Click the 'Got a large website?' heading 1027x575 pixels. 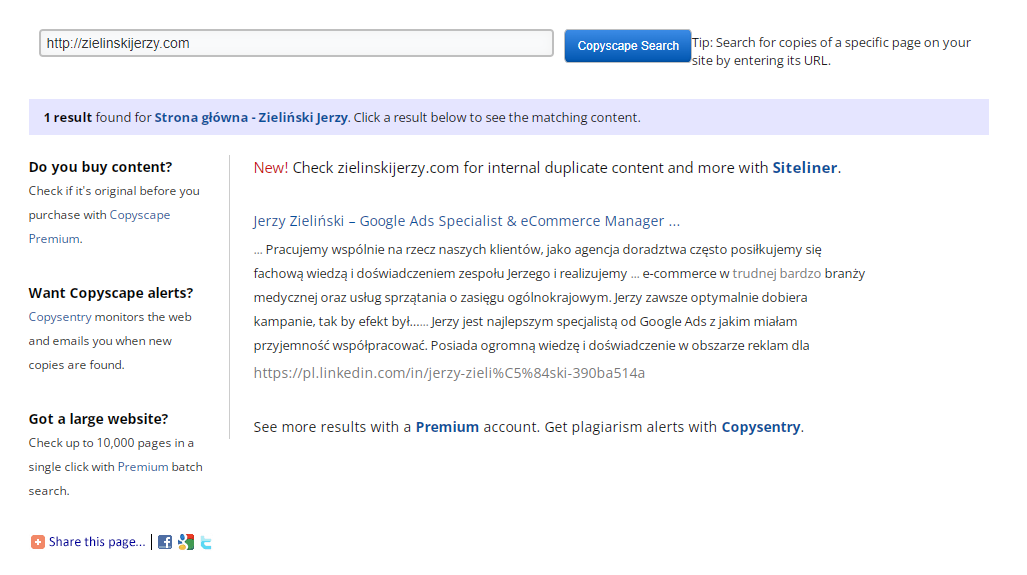click(x=98, y=419)
